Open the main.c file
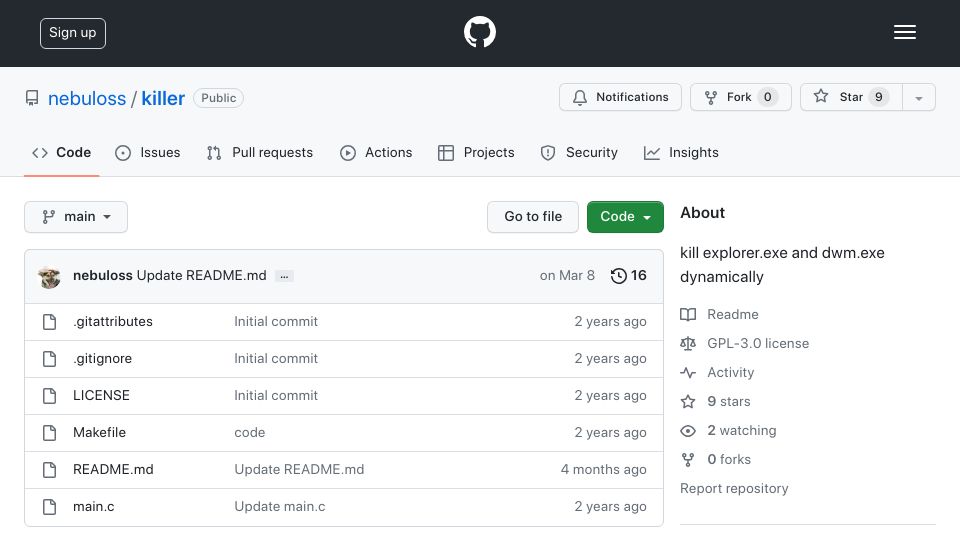The height and width of the screenshot is (540, 960). coord(94,506)
